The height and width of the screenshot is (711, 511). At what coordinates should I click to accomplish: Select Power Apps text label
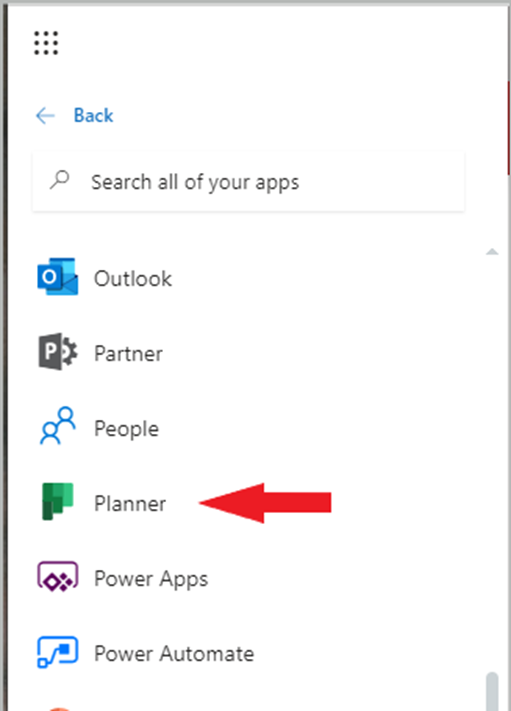pos(151,579)
